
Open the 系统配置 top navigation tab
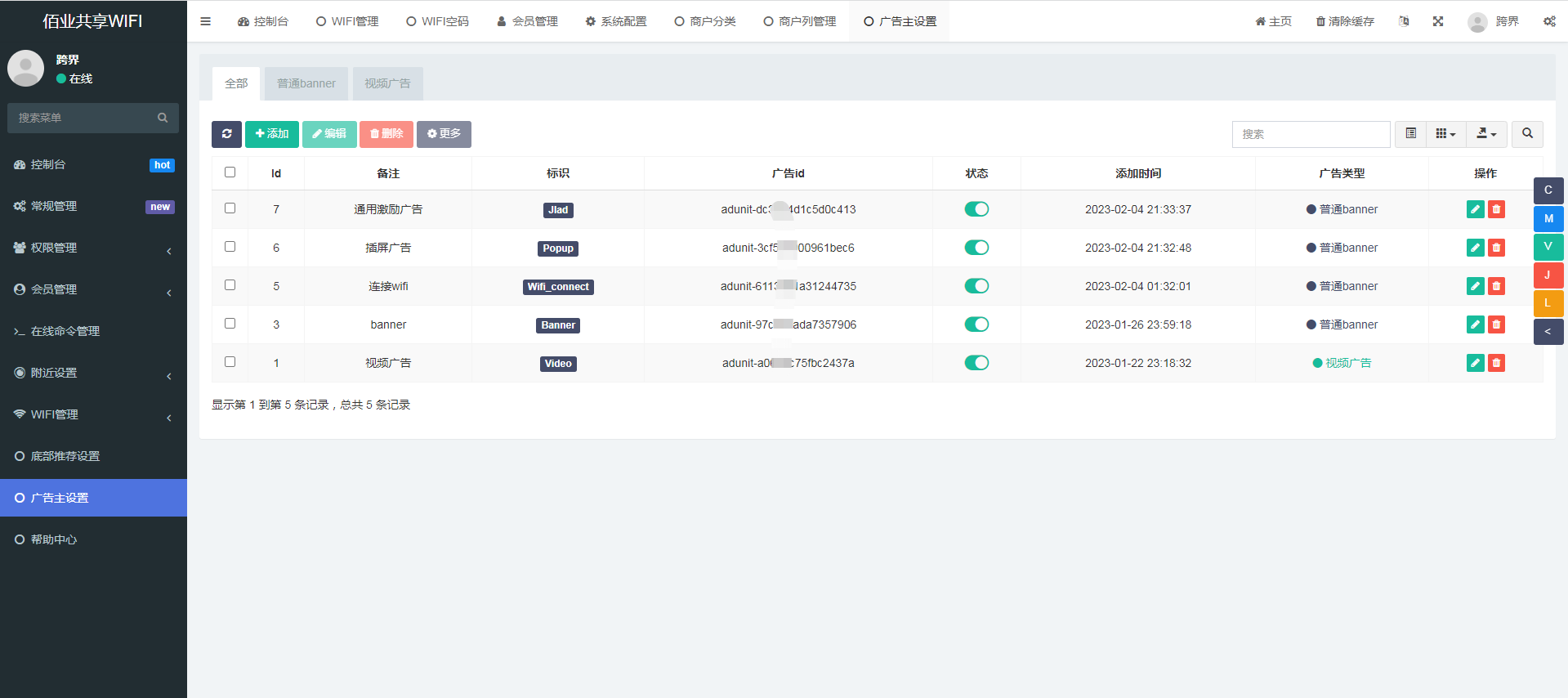(x=615, y=21)
